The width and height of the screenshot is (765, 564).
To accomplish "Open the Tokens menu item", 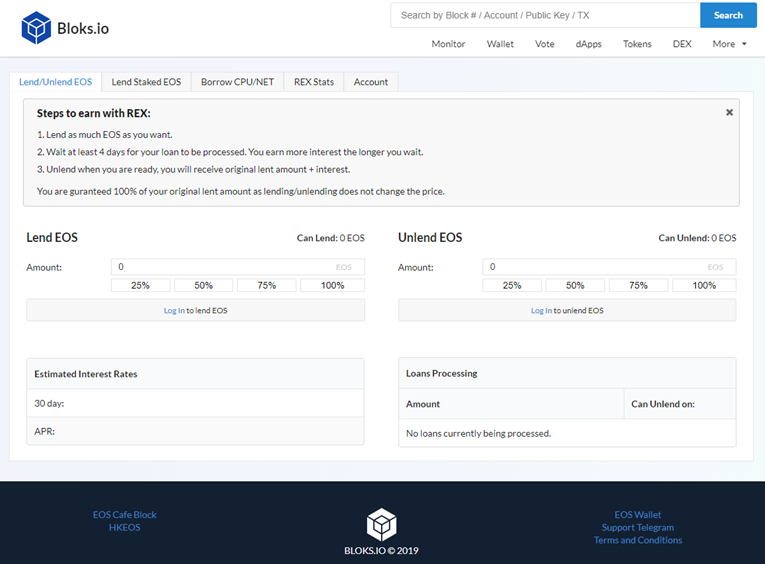I will [x=637, y=44].
